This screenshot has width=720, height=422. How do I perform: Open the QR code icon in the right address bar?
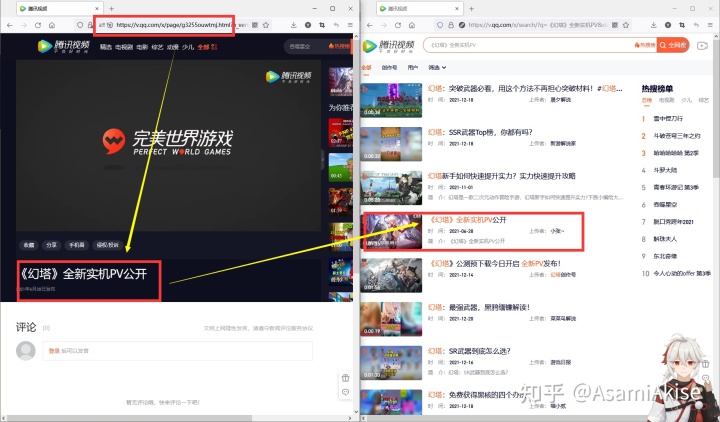point(615,25)
